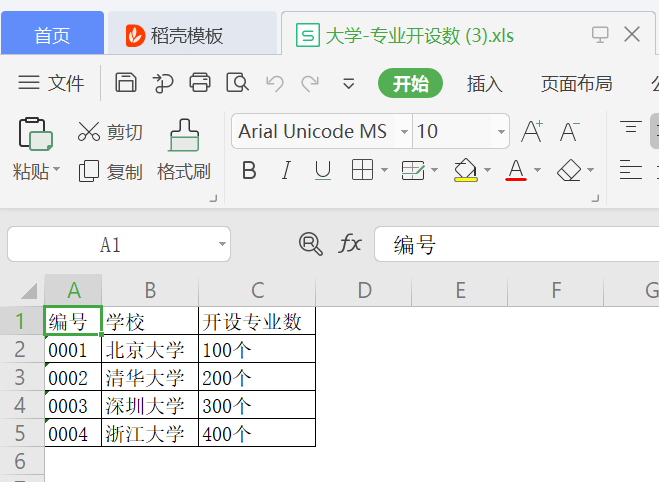Click the export to PDF icon
This screenshot has height=482, width=659.
tap(163, 83)
